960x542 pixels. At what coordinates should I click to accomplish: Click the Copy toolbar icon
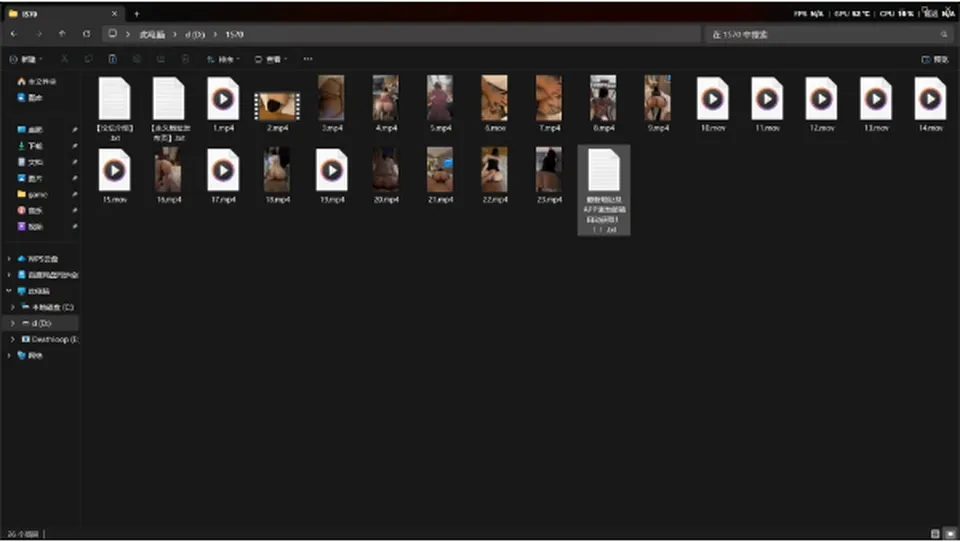click(89, 59)
